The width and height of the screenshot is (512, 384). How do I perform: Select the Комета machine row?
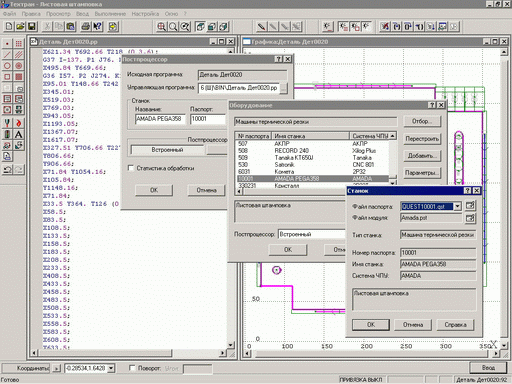point(312,172)
